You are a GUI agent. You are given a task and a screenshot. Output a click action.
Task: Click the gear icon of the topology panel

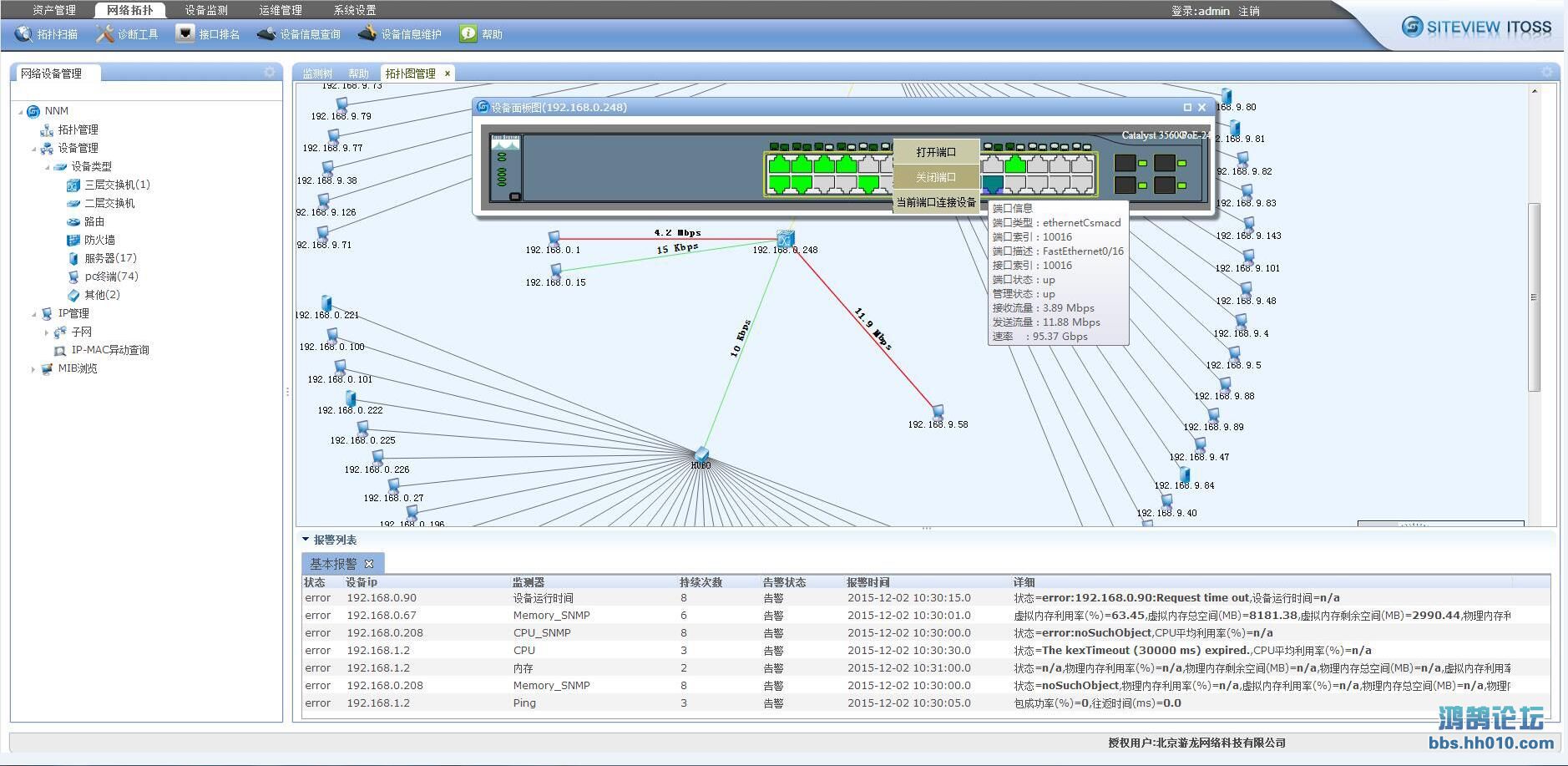click(x=1546, y=73)
